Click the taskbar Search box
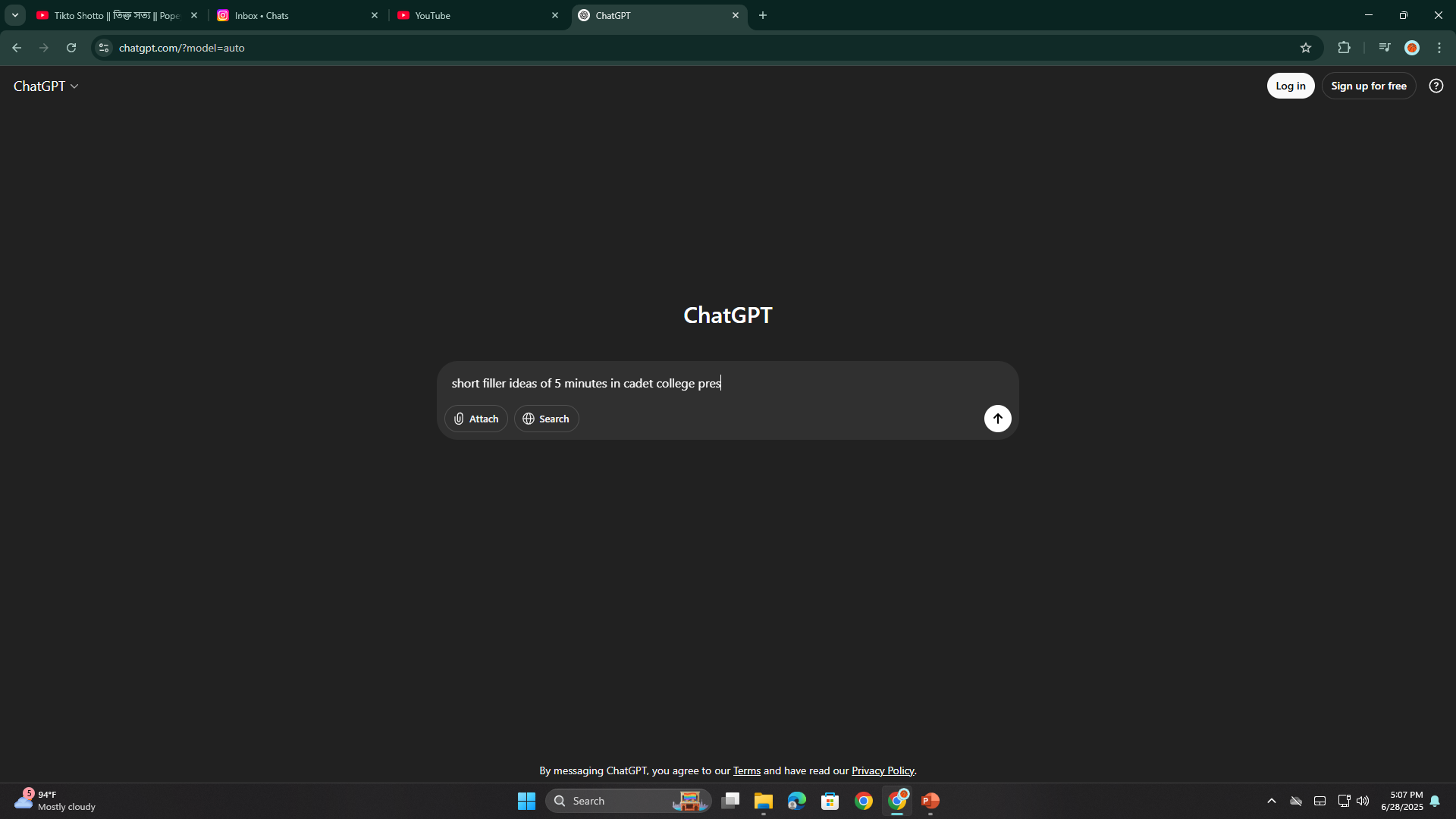 [x=628, y=801]
